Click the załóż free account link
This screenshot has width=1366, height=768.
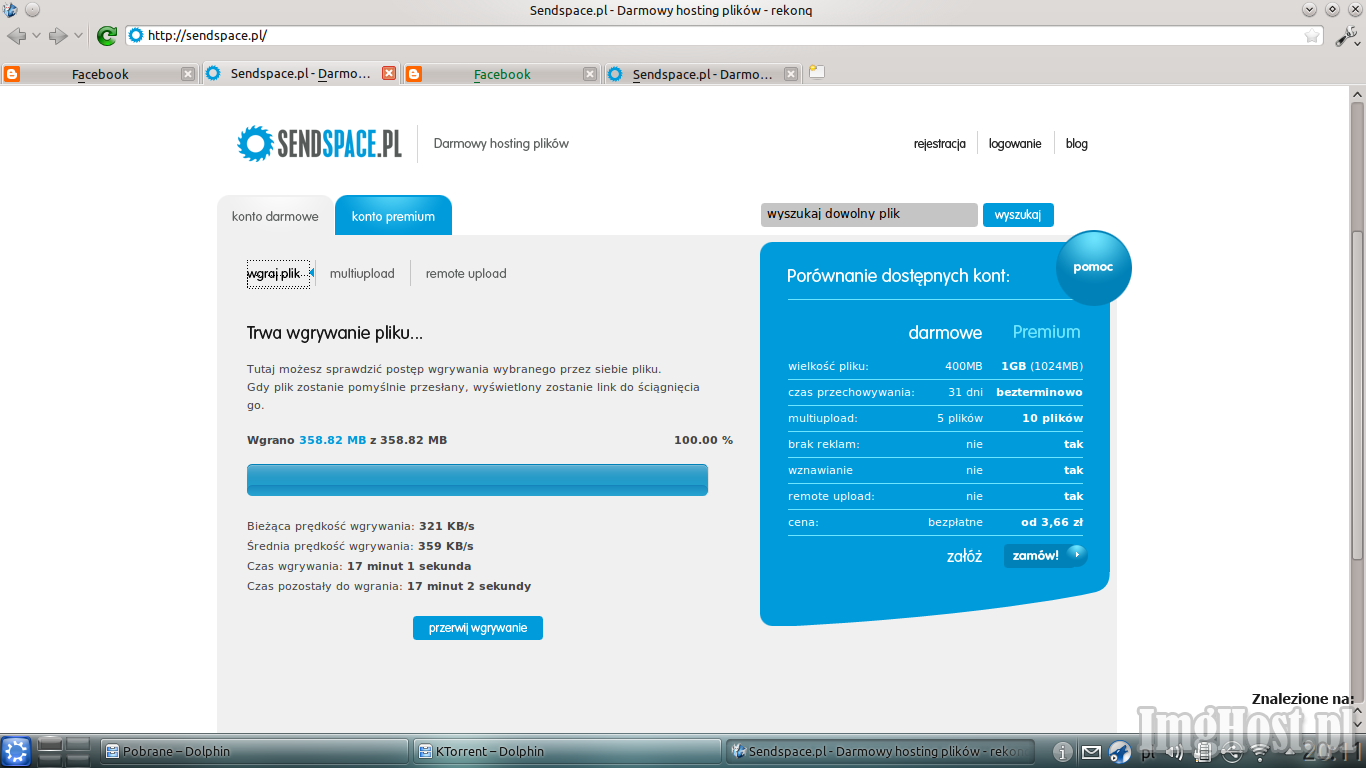tap(964, 556)
